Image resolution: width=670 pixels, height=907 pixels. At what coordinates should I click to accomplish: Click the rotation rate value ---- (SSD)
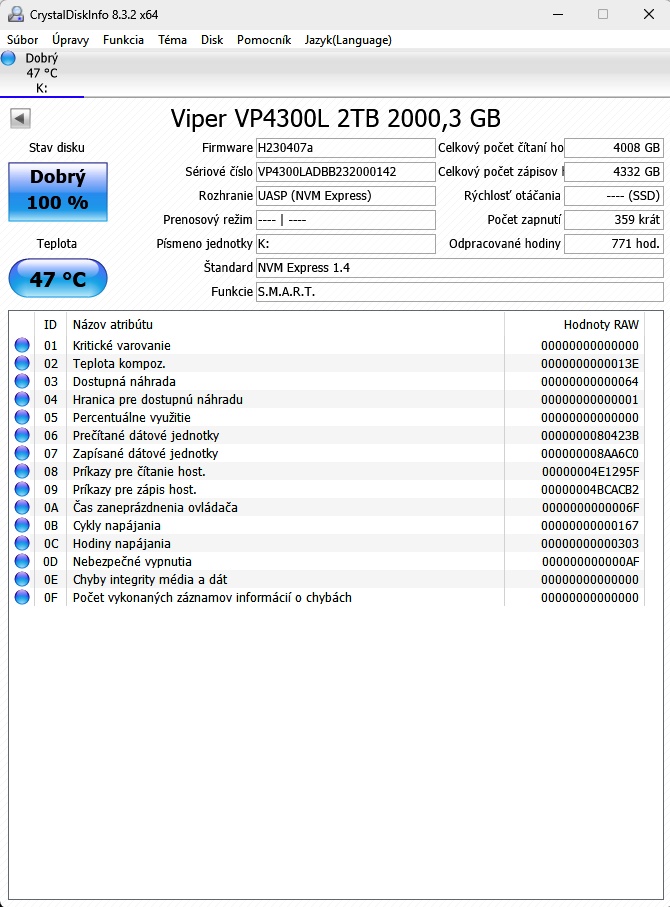(613, 196)
